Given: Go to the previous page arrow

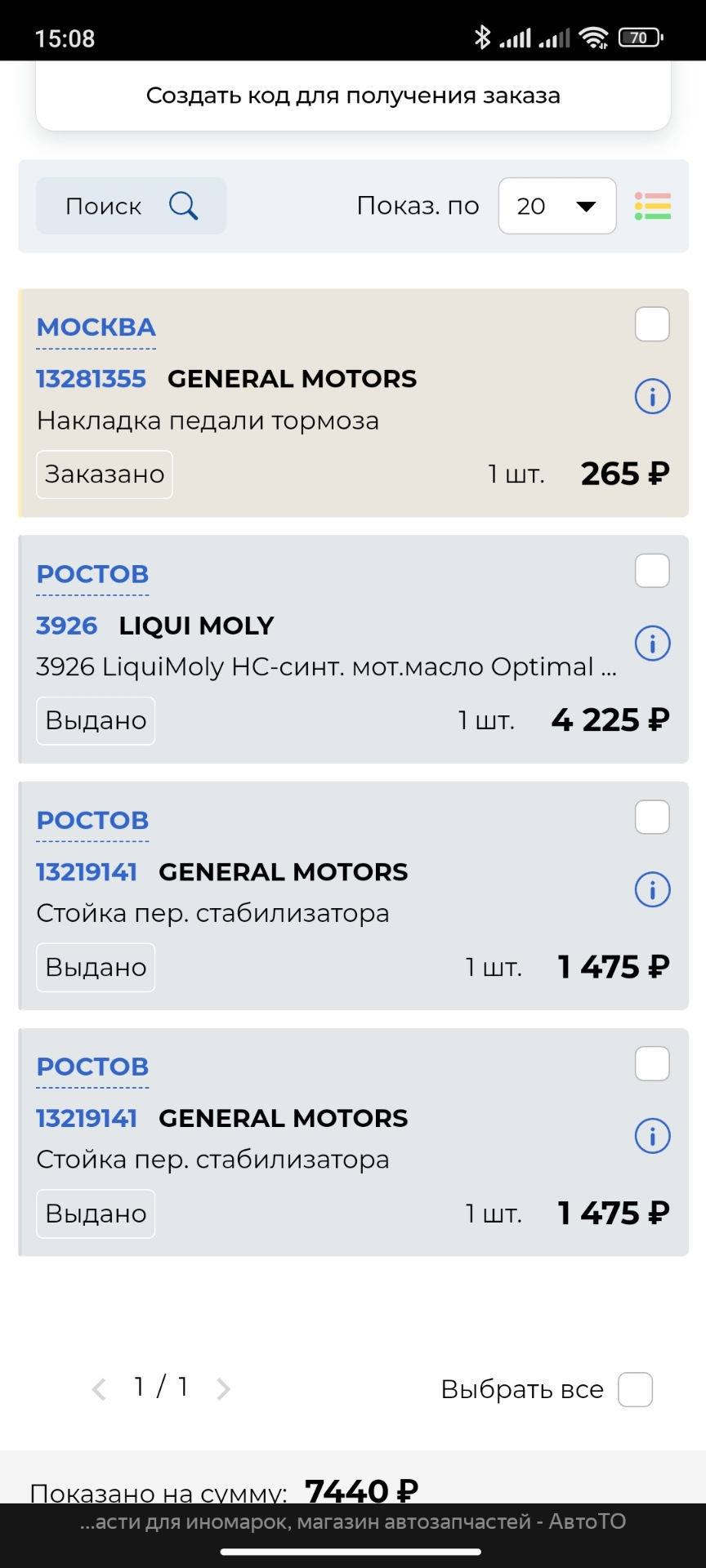Looking at the screenshot, I should pos(99,1389).
